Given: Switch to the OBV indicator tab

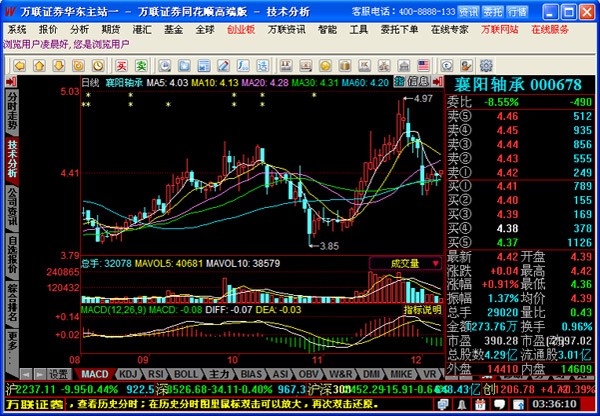Looking at the screenshot, I should tap(308, 374).
